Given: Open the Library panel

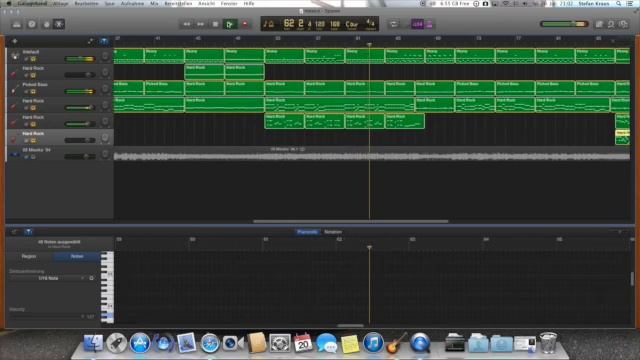Looking at the screenshot, I should pos(17,24).
